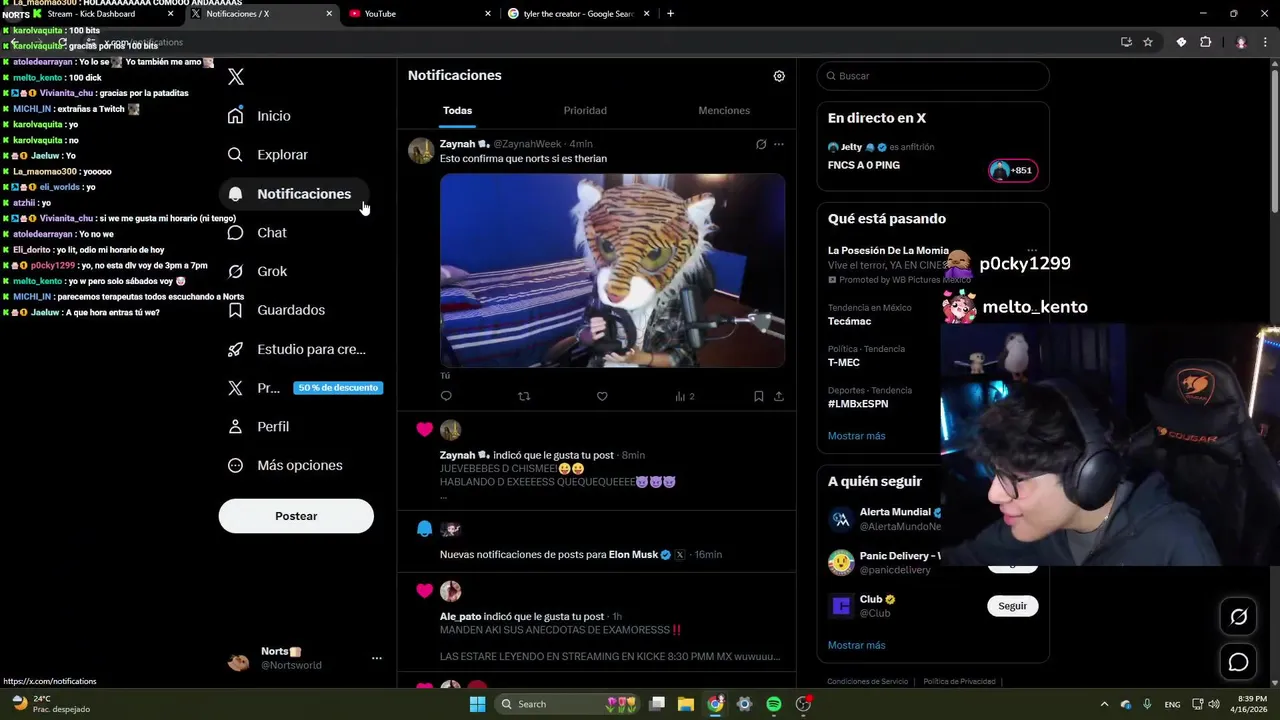Open notification settings gear icon
Screen dimensions: 1280x720
click(779, 76)
